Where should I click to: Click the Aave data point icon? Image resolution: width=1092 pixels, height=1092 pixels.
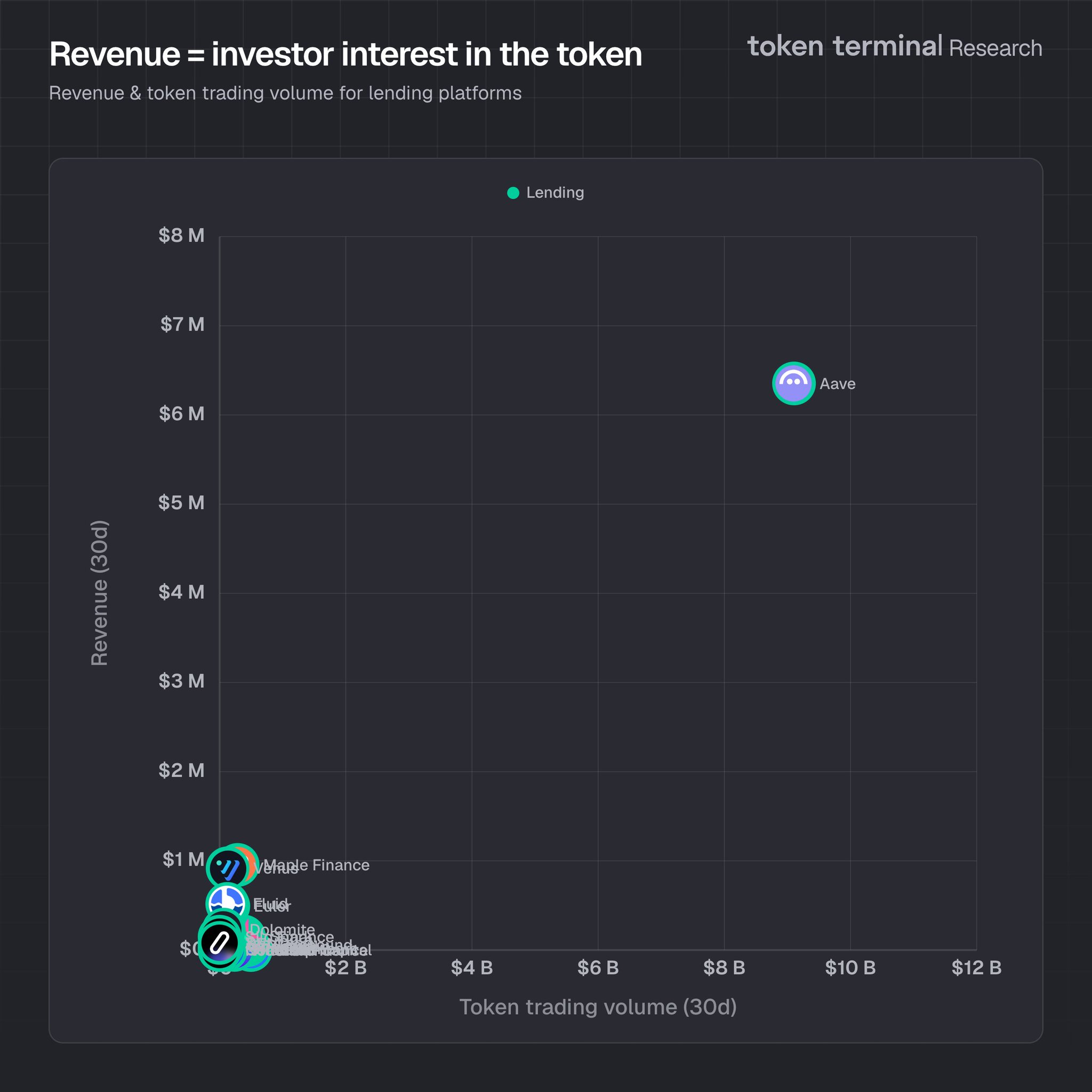tap(793, 383)
